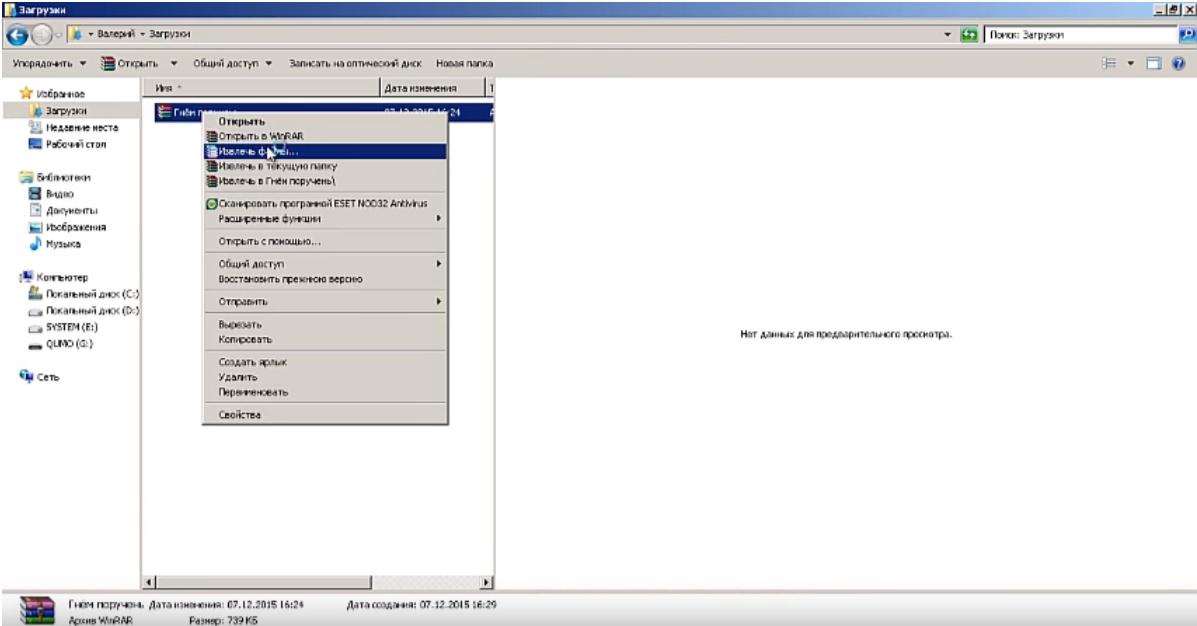Click the ESET NOD32 scan icon in context menu
The width and height of the screenshot is (1197, 626).
(x=210, y=203)
